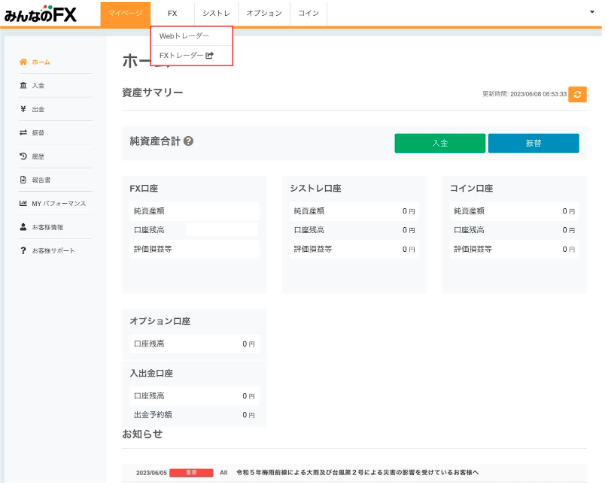Image resolution: width=607 pixels, height=484 pixels.
Task: Click 純資産額 value in シストレ口座
Action: (x=409, y=211)
